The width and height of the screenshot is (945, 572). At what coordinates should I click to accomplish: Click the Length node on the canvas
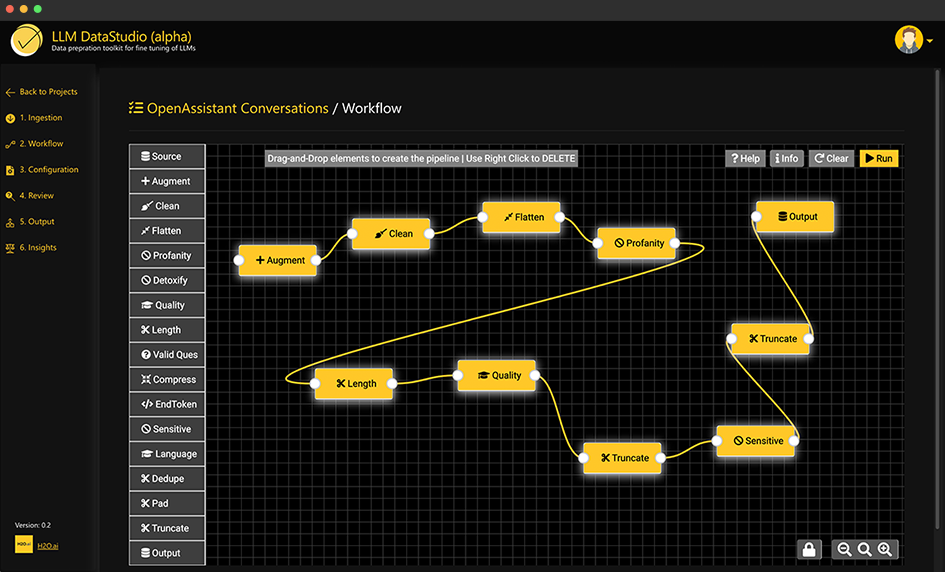click(x=354, y=383)
